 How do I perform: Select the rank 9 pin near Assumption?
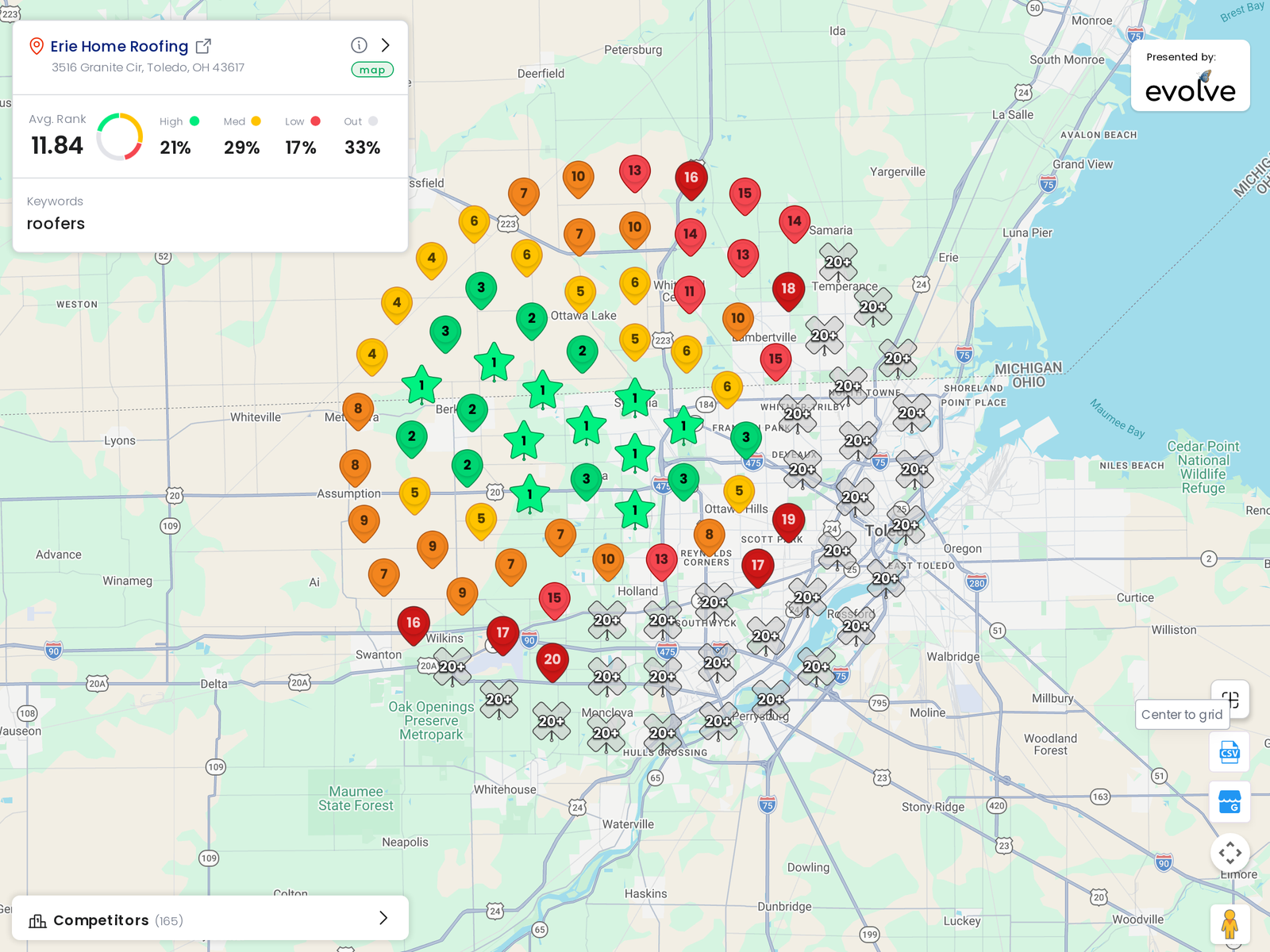click(x=364, y=523)
